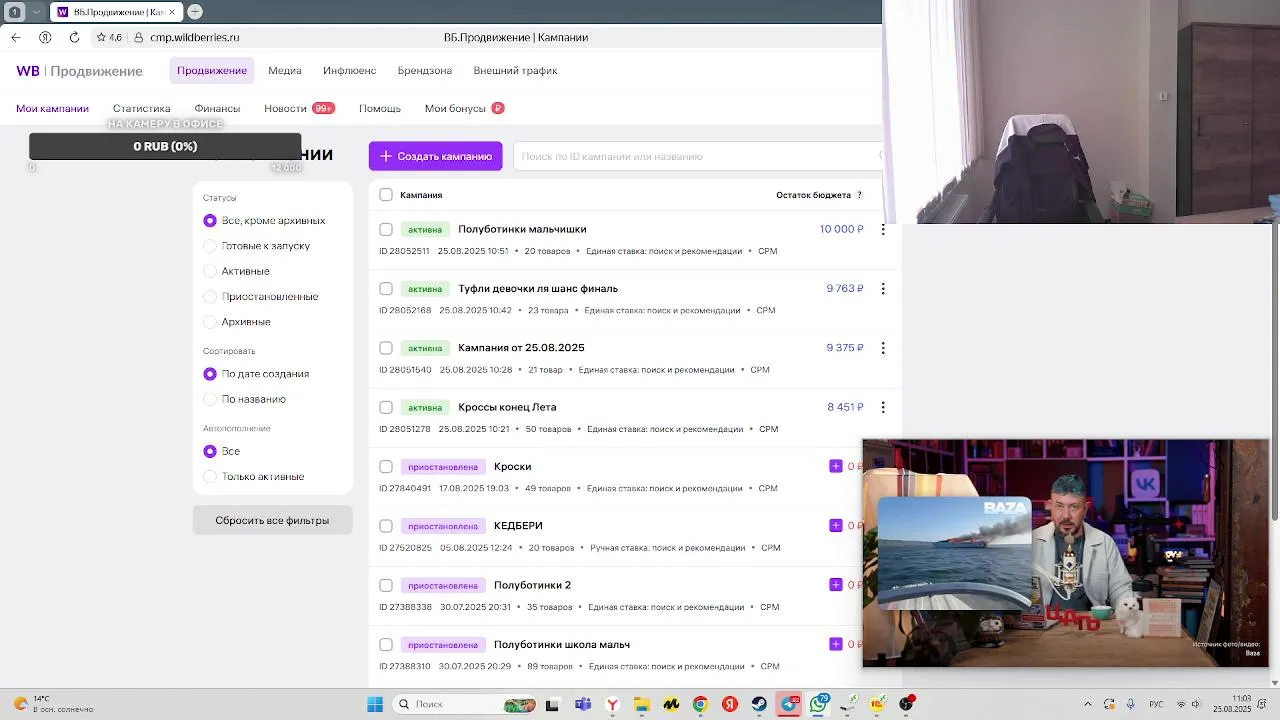Click Сбросить все фильтры button

pyautogui.click(x=272, y=520)
